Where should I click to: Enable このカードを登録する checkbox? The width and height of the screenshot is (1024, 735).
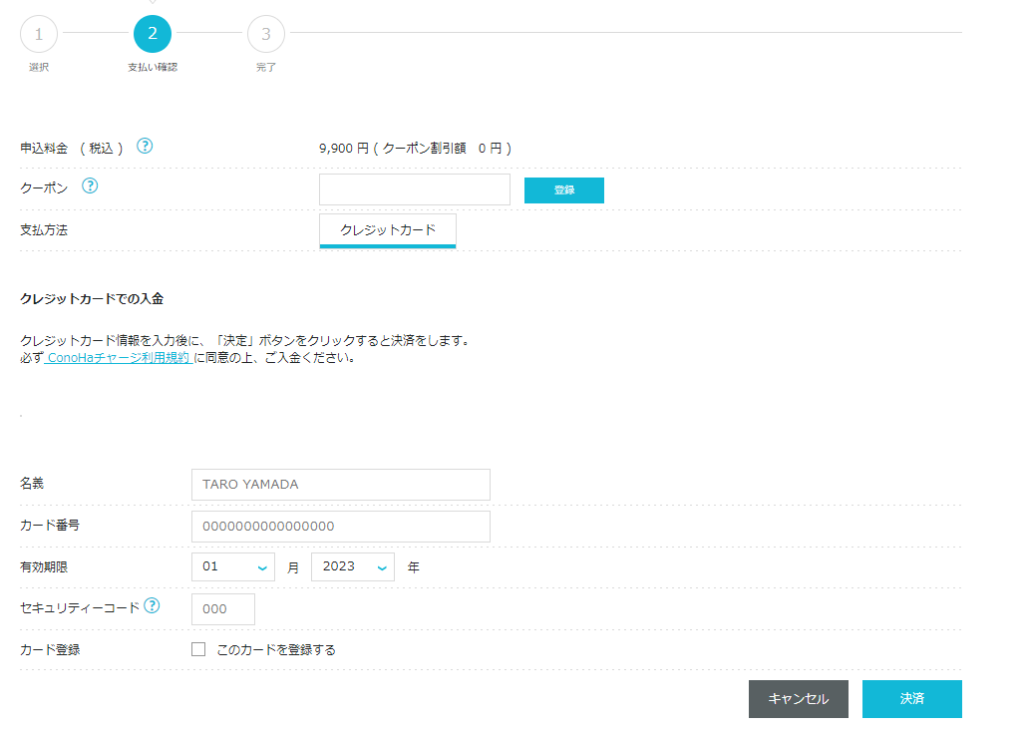click(x=198, y=650)
